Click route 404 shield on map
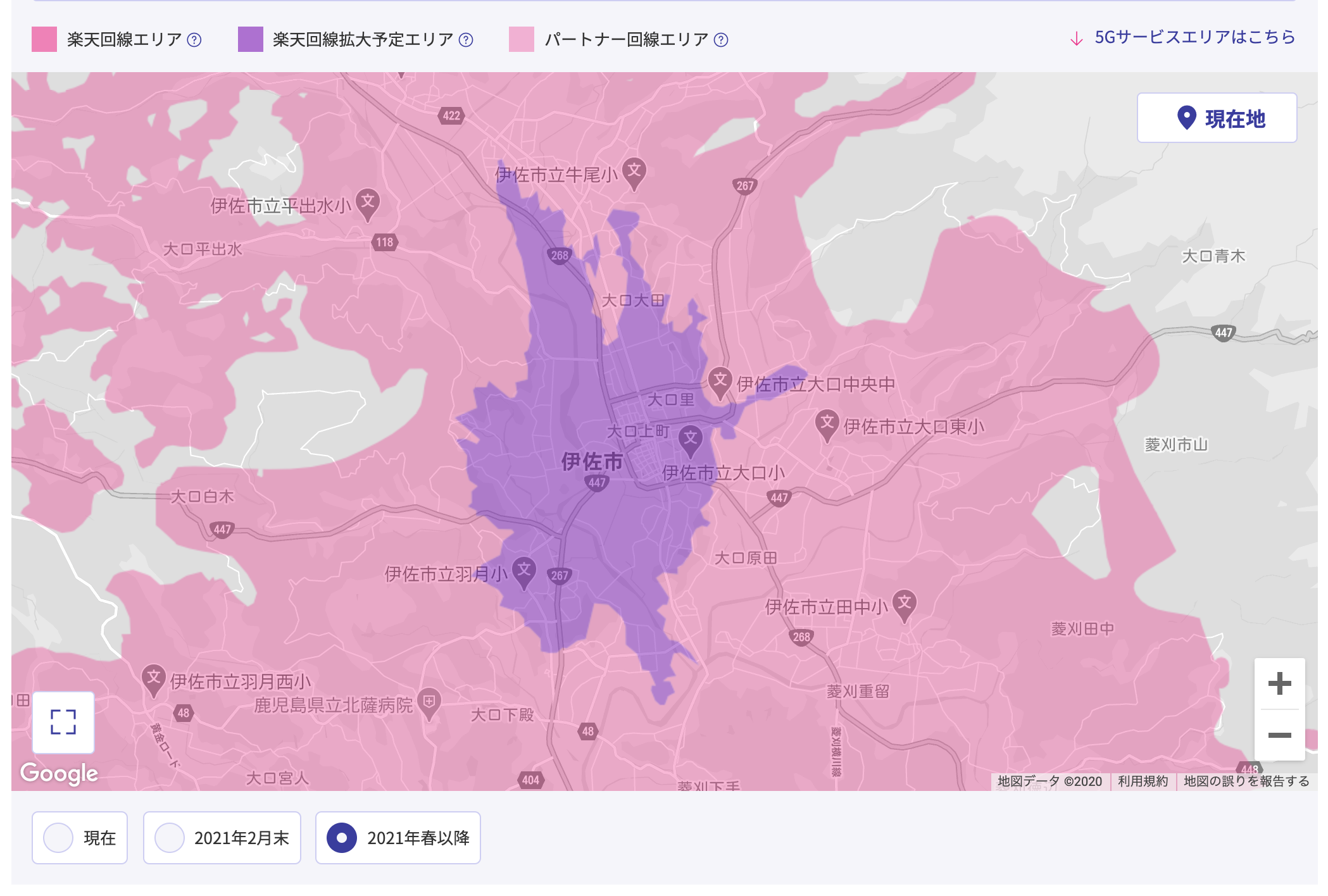 530,780
